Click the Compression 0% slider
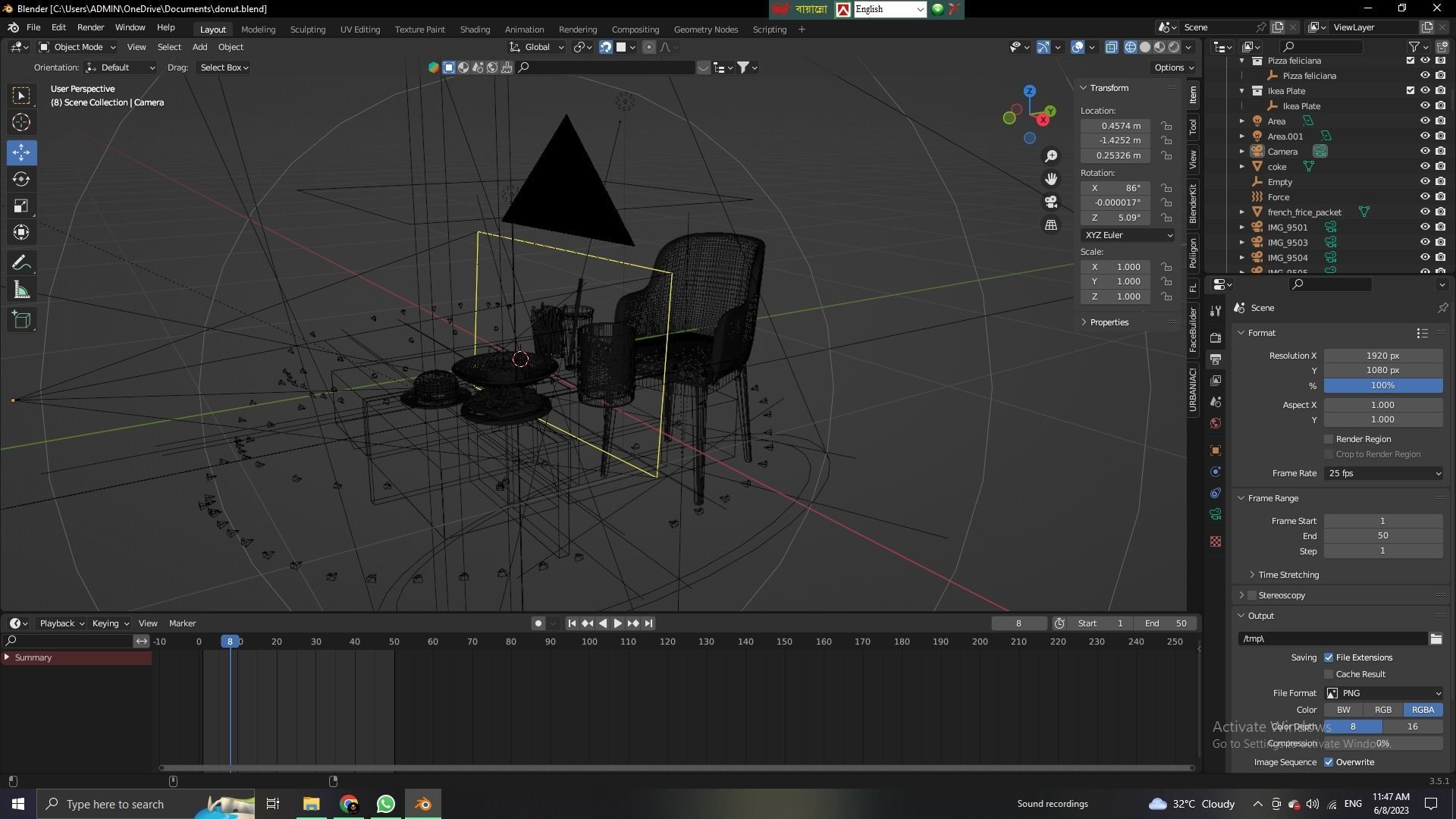 coord(1383,743)
